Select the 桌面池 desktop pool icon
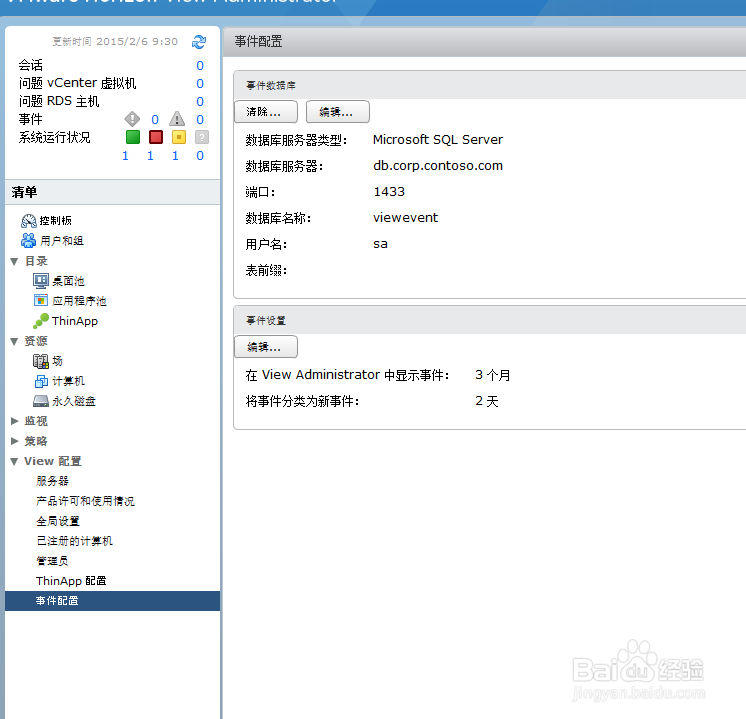Image resolution: width=746 pixels, height=719 pixels. [x=41, y=281]
